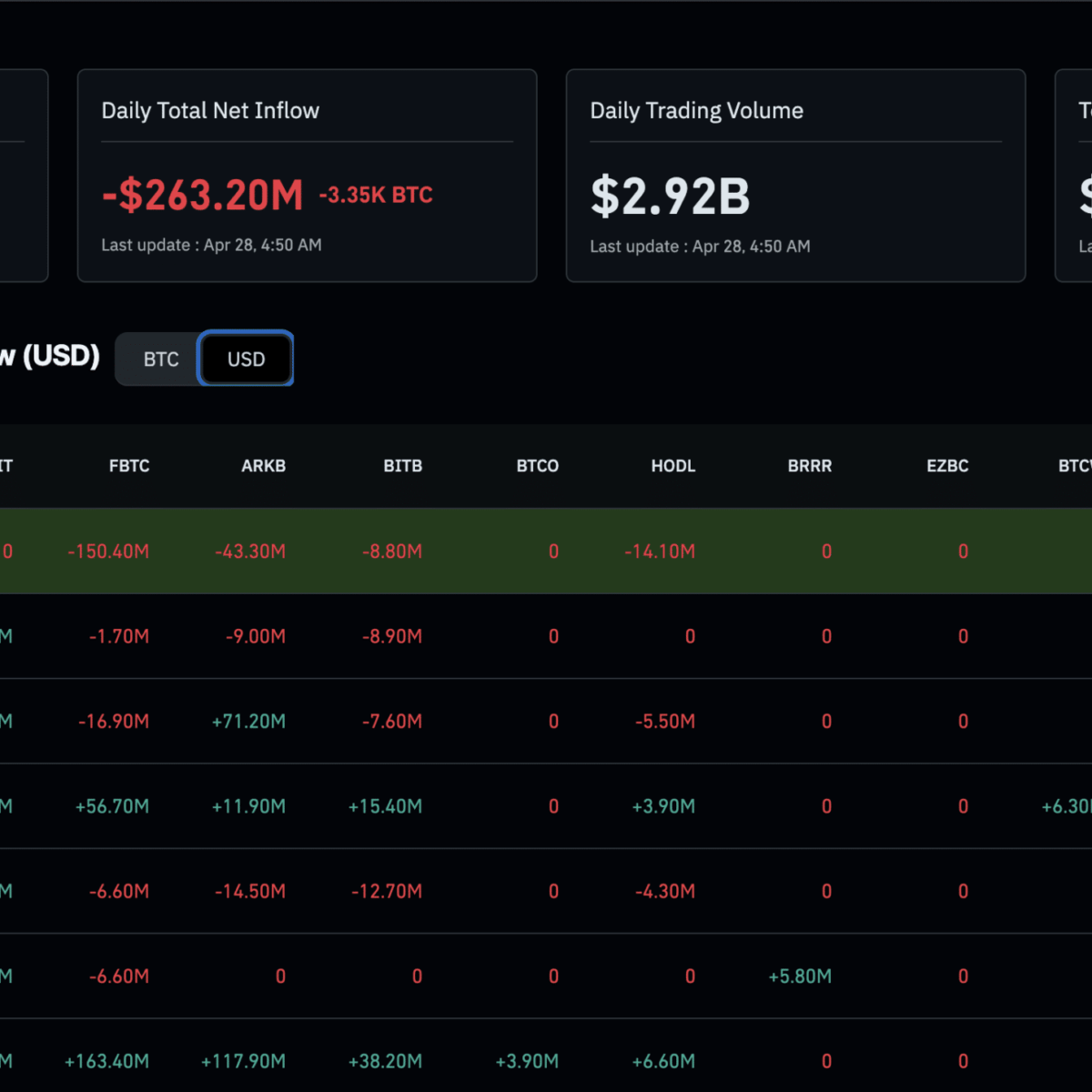Image resolution: width=1092 pixels, height=1092 pixels.
Task: Click the +163.40M FBTC cell
Action: [x=106, y=1061]
